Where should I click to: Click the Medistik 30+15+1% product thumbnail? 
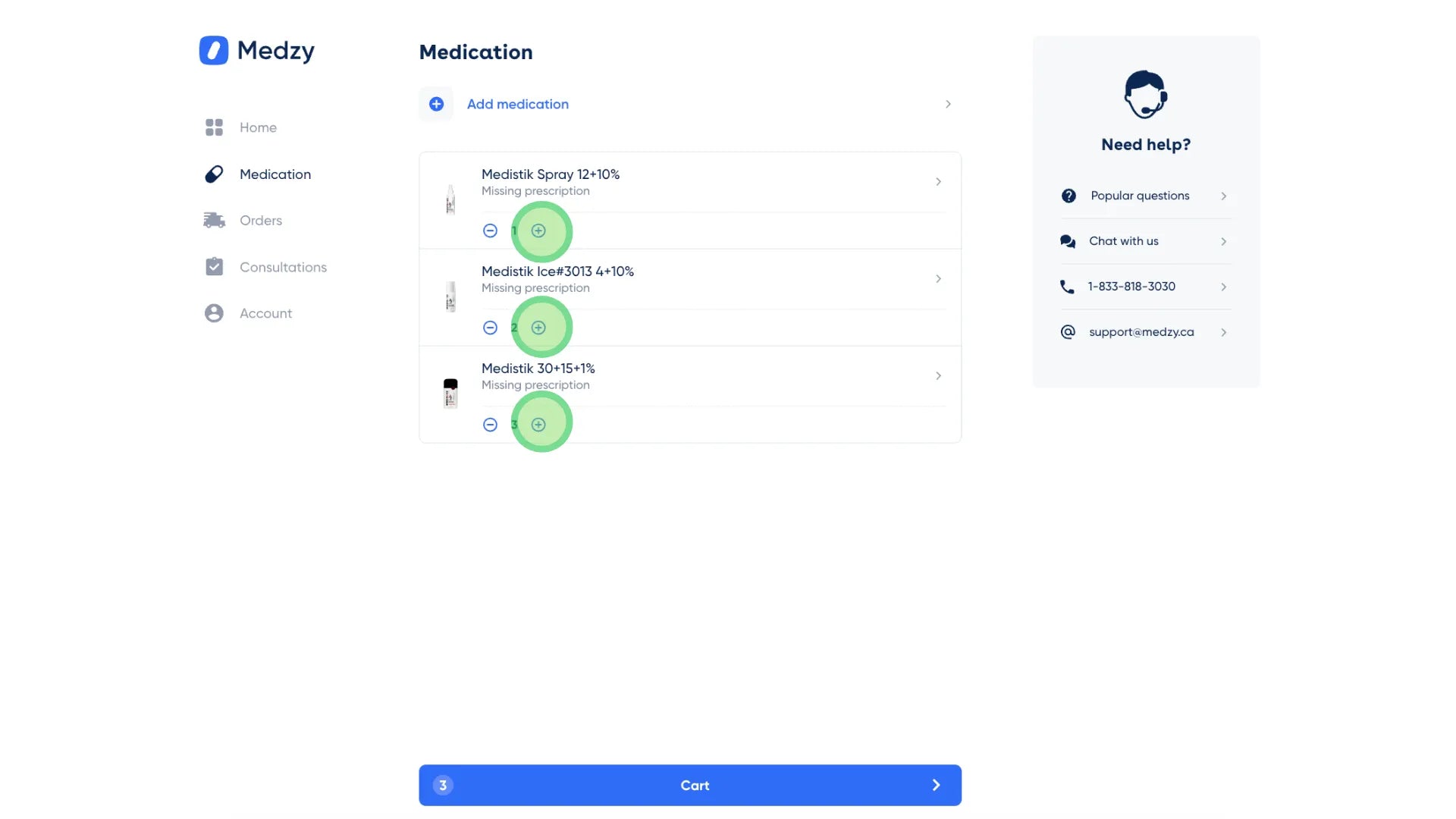(x=450, y=394)
